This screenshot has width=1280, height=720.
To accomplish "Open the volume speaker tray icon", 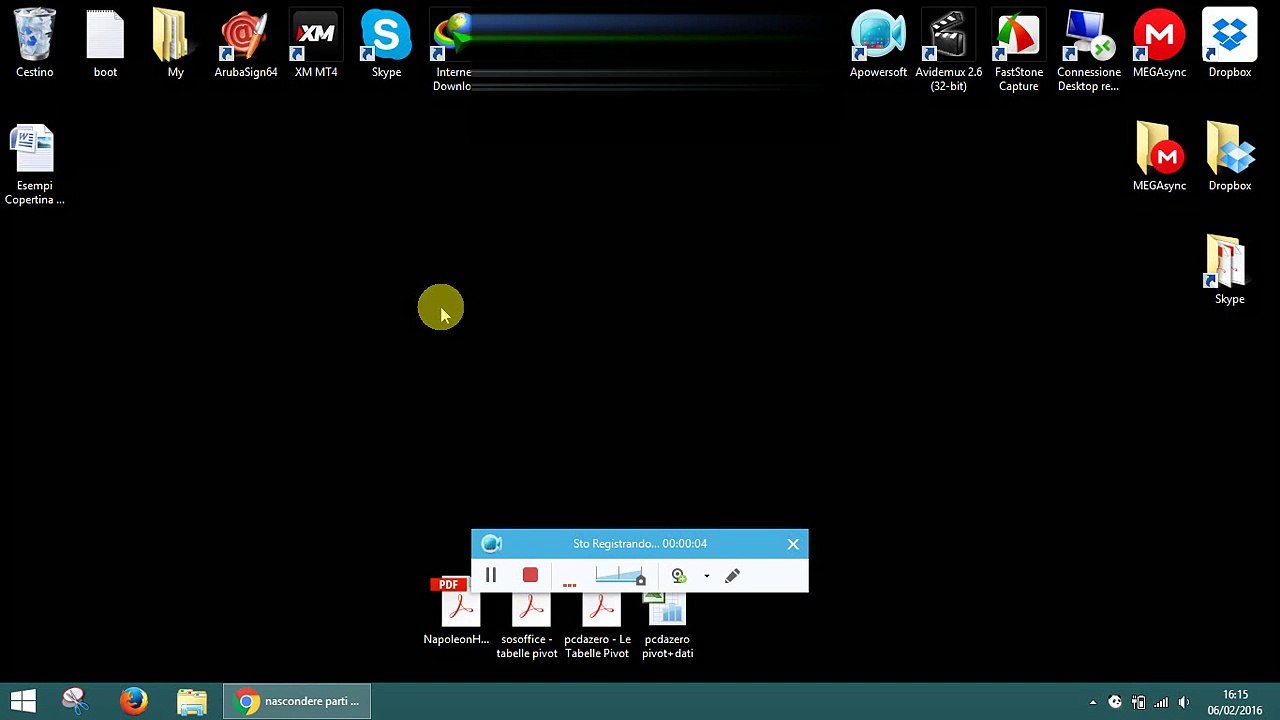I will click(1184, 702).
